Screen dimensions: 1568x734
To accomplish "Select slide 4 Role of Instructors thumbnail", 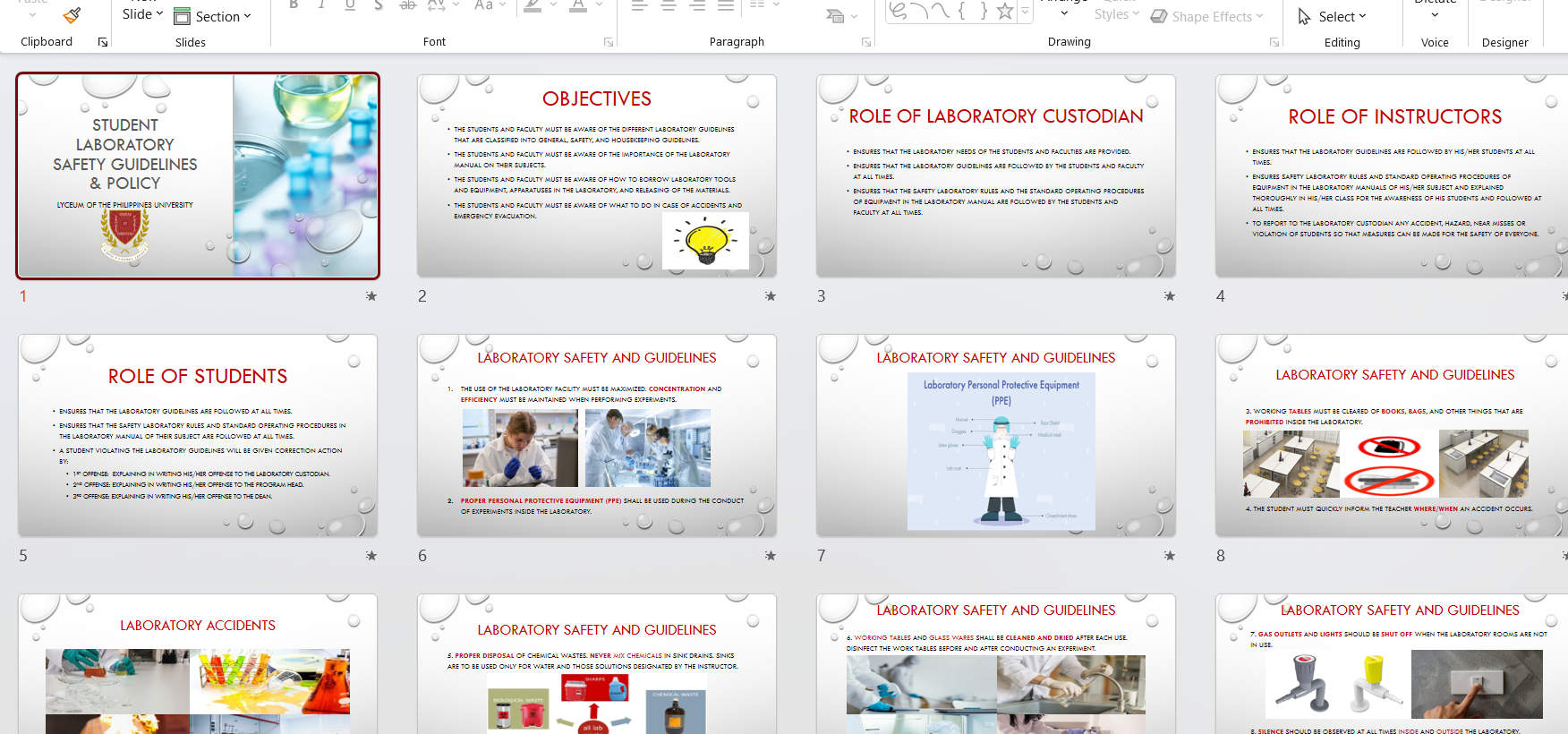I will [1392, 175].
